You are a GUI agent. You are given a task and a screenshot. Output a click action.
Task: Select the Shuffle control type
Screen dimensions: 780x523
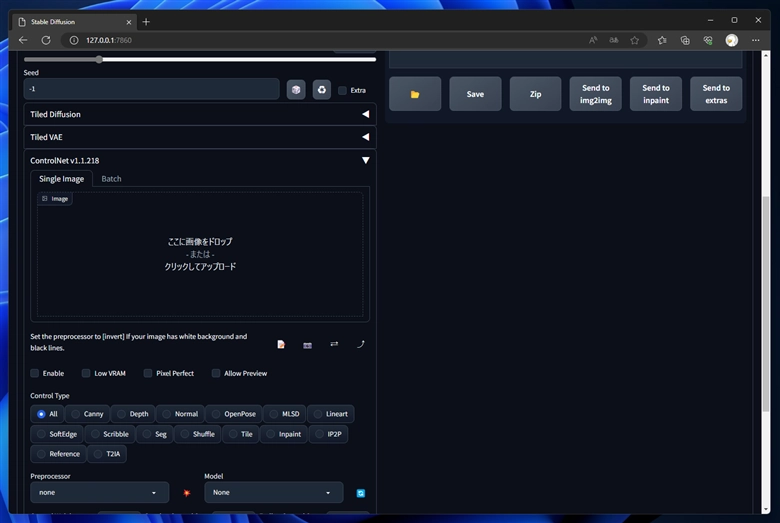pyautogui.click(x=197, y=434)
